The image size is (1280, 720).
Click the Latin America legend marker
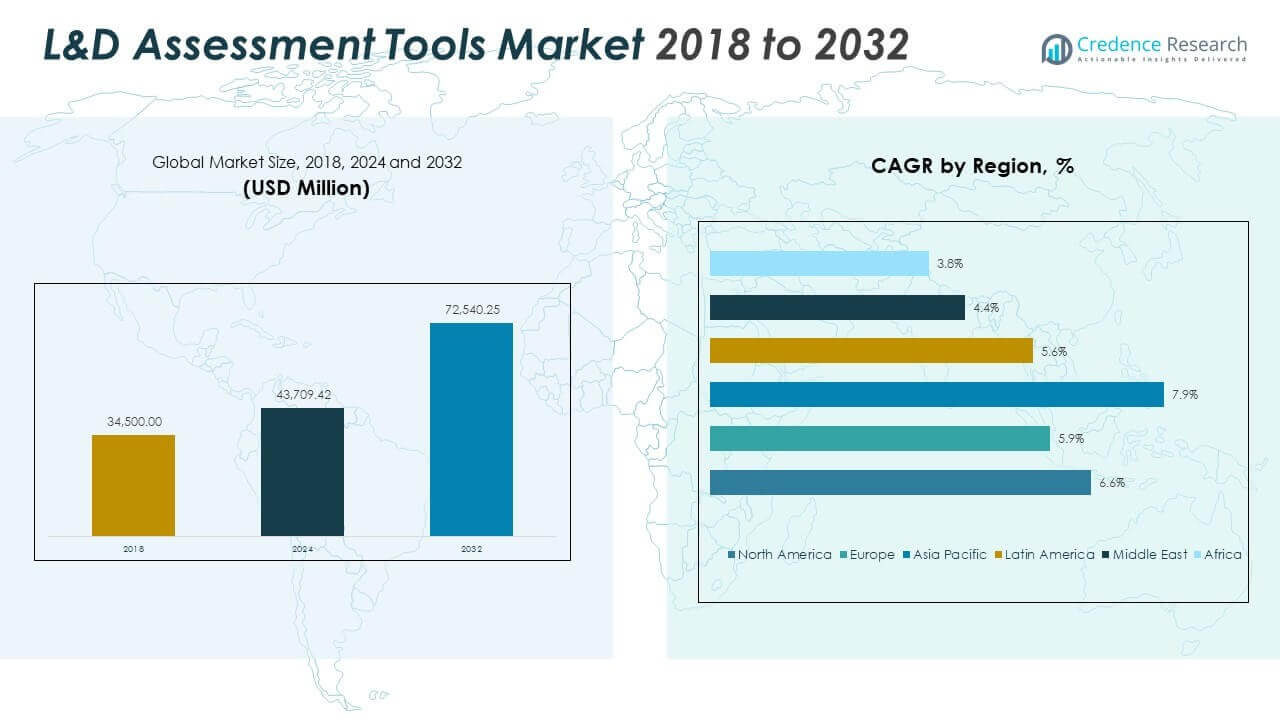click(997, 554)
